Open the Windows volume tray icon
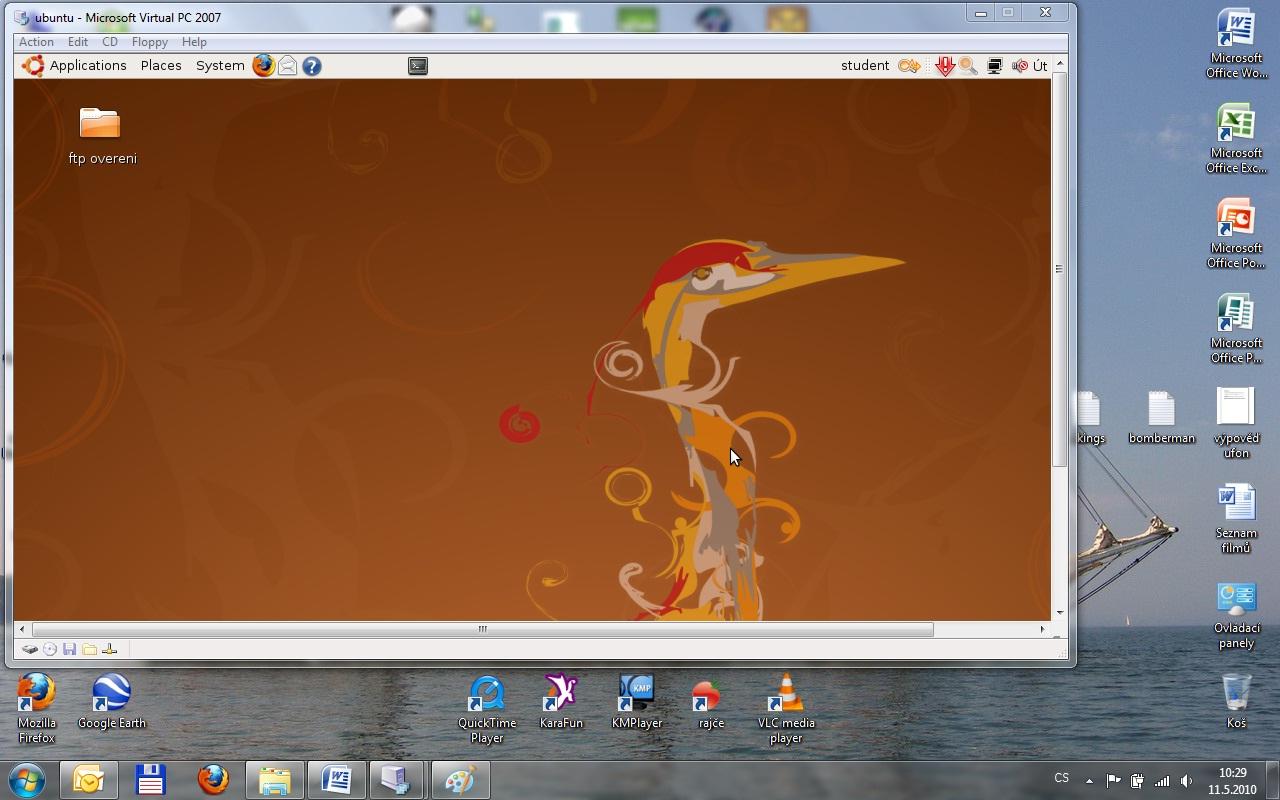 (x=1186, y=781)
